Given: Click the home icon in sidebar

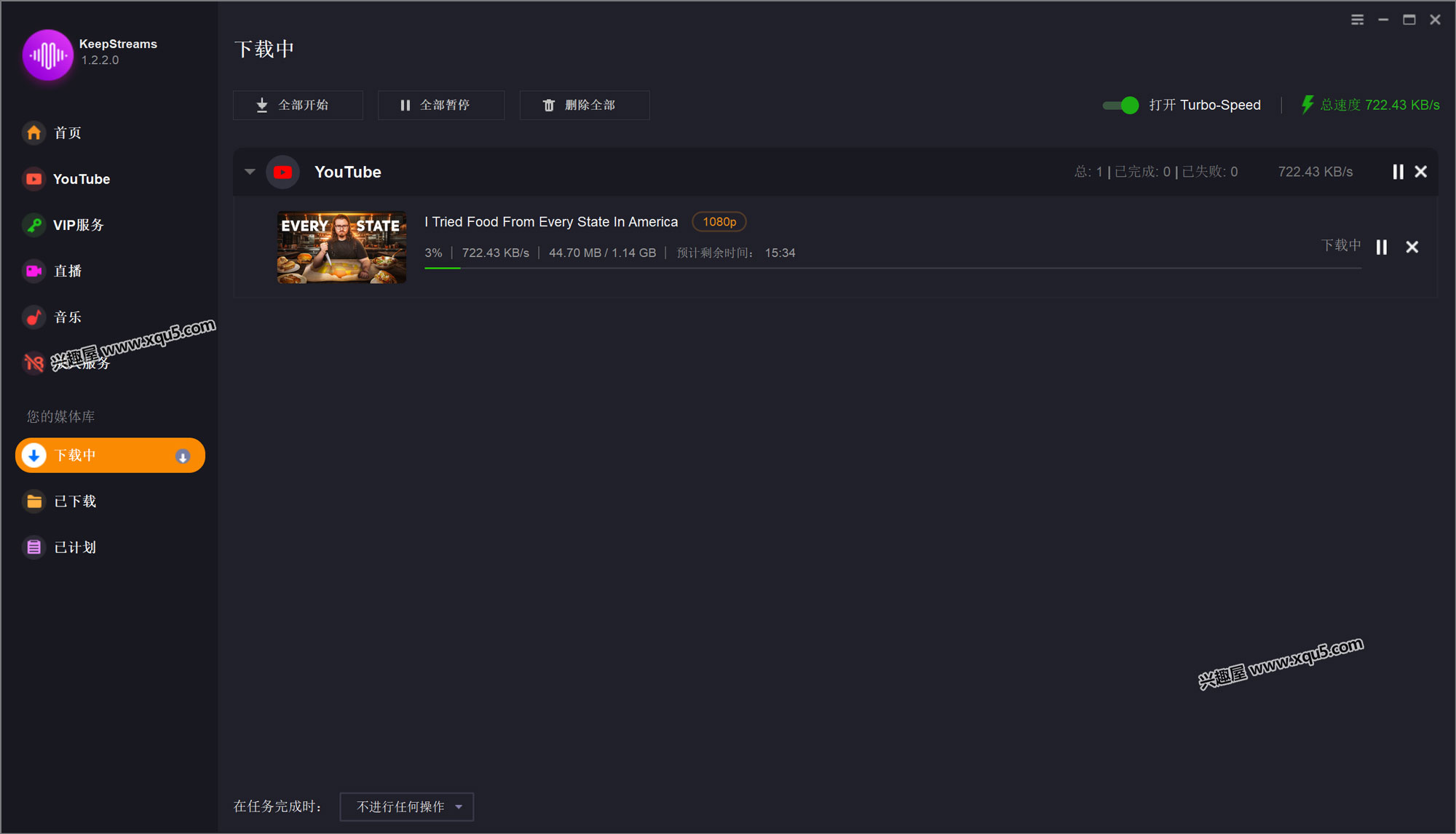Looking at the screenshot, I should 34,133.
